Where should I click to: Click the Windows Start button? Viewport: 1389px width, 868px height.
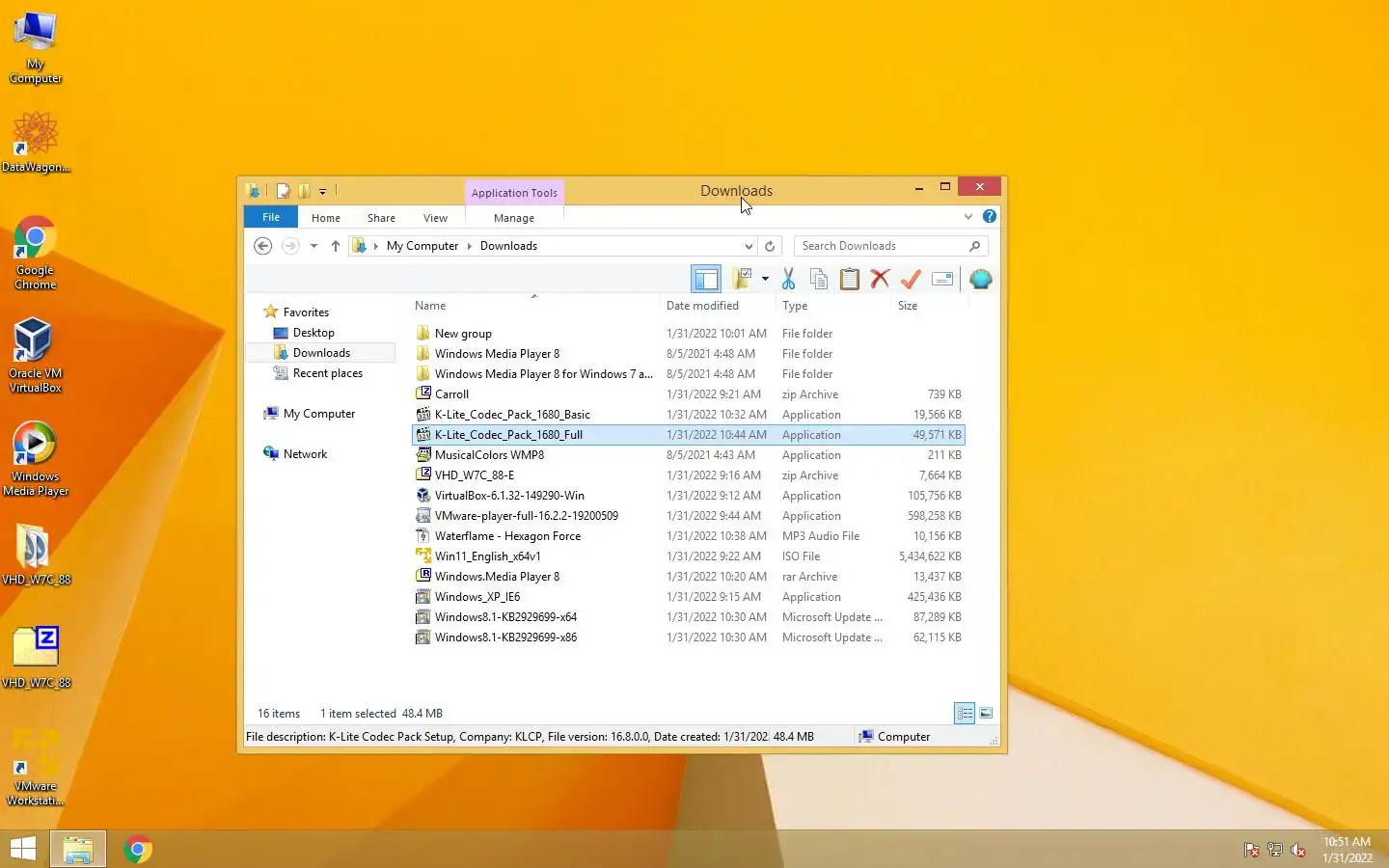click(x=23, y=849)
